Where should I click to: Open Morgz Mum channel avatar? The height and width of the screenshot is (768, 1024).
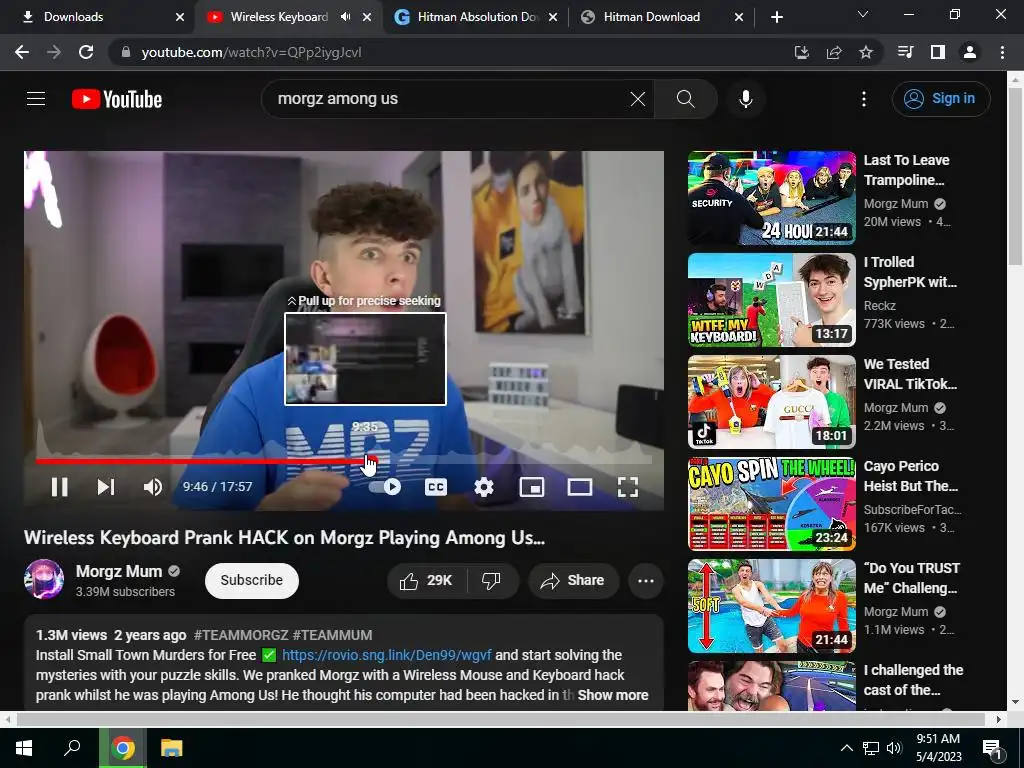[x=44, y=579]
